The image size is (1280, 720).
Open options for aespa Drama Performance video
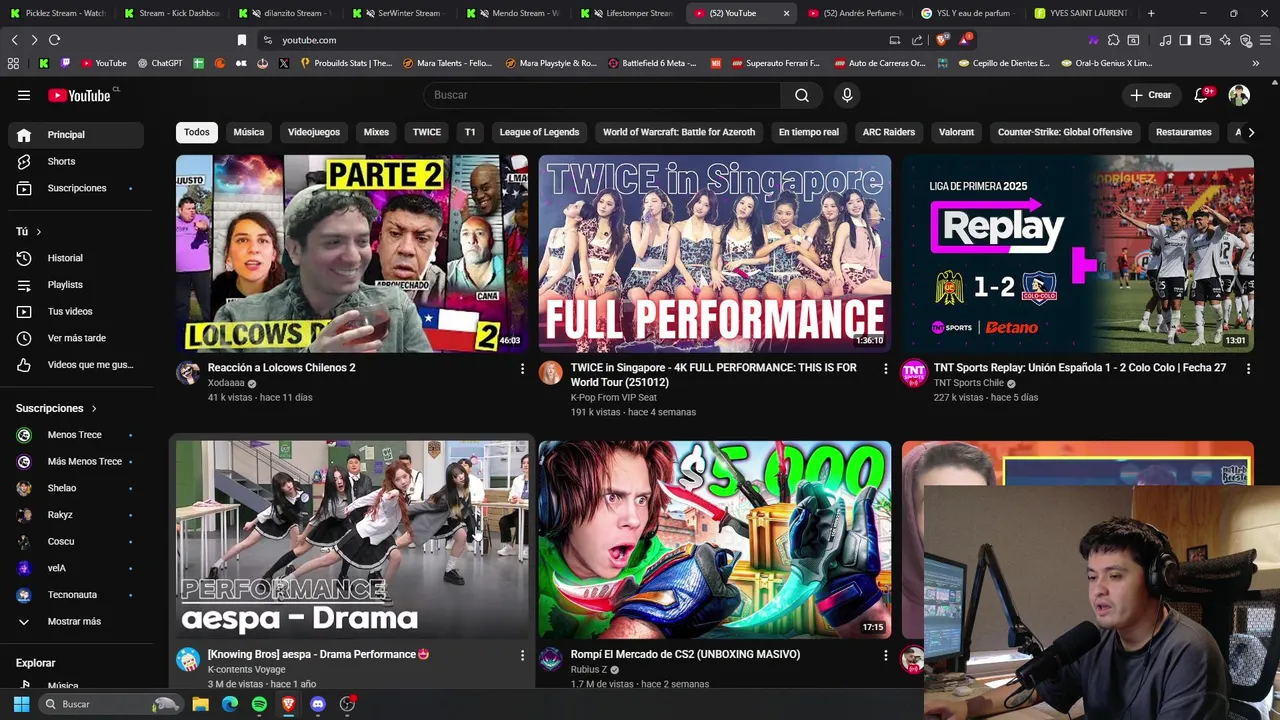pos(522,655)
